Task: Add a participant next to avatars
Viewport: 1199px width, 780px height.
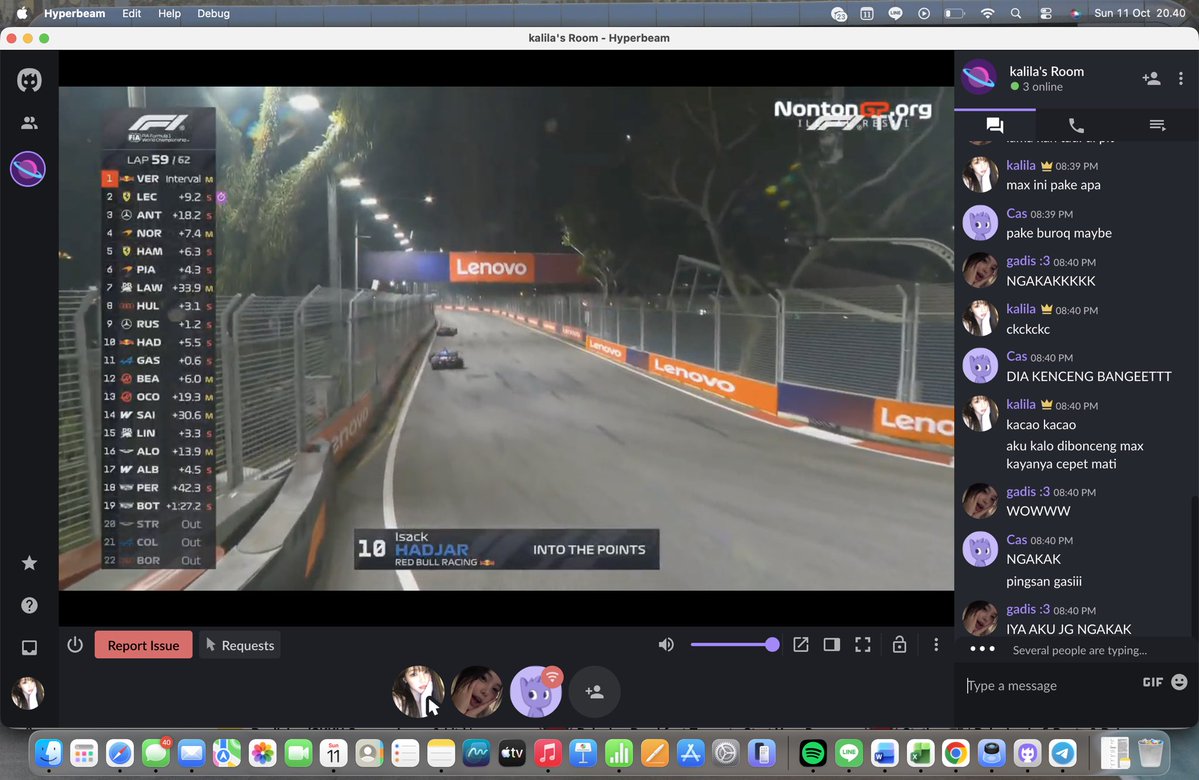Action: point(594,692)
